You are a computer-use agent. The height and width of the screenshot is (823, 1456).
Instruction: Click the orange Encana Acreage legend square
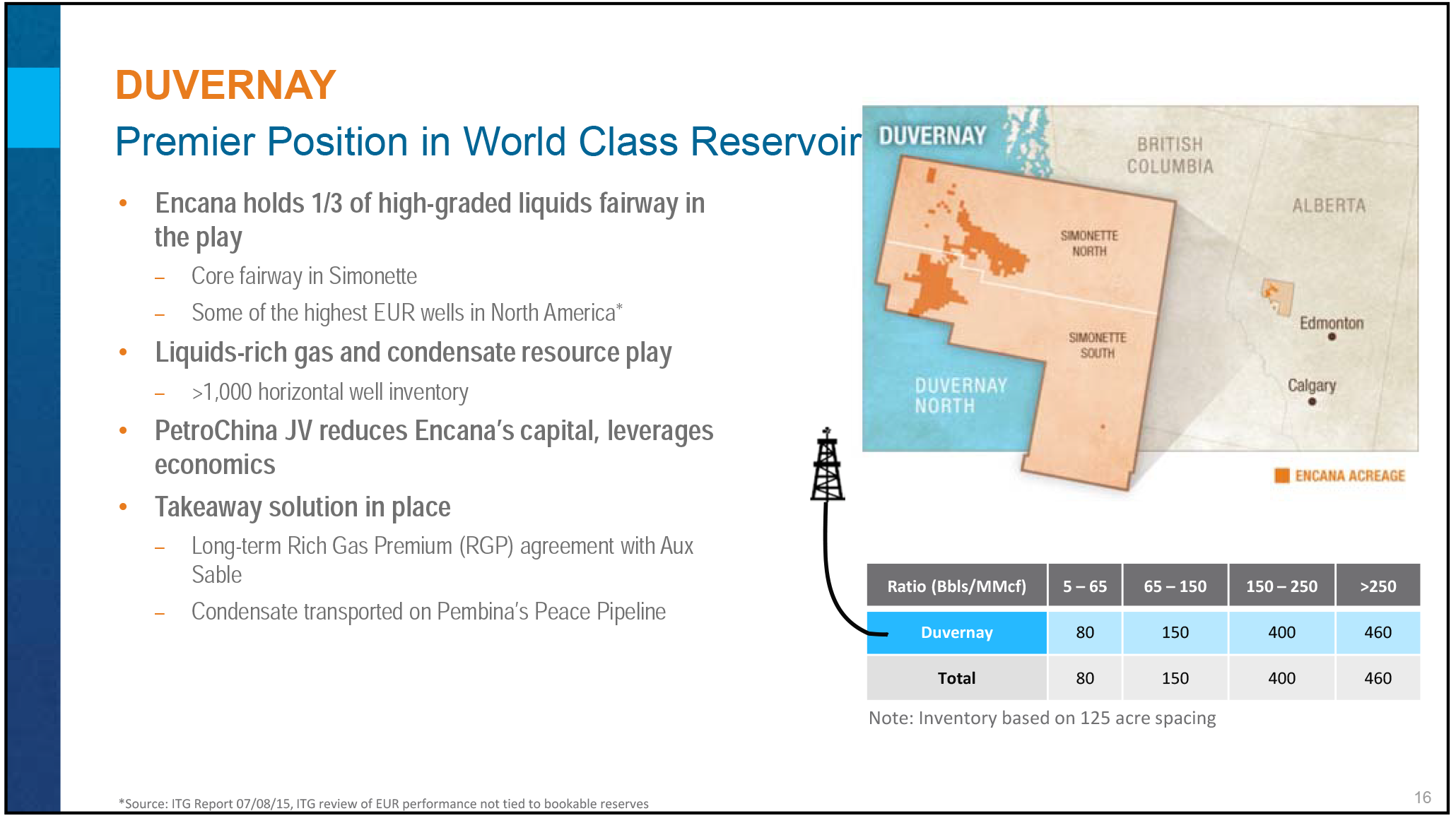click(1281, 475)
